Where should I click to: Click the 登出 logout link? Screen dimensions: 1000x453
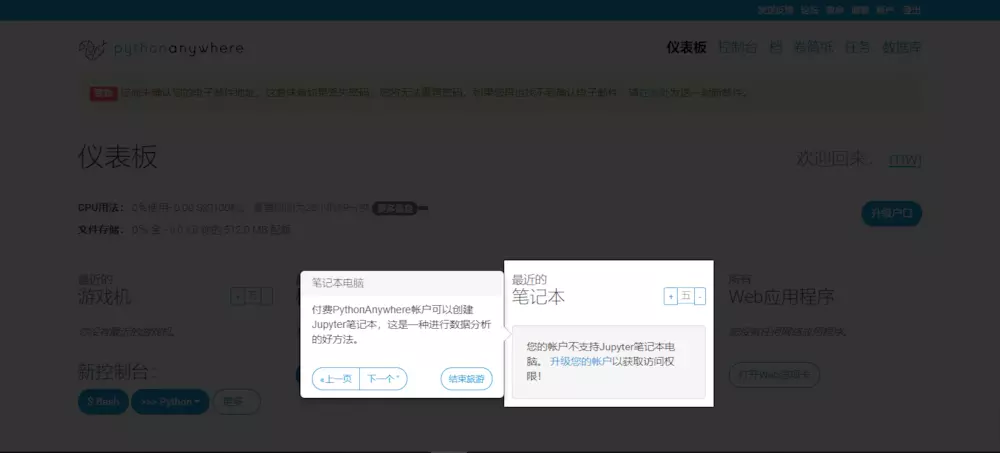pyautogui.click(x=912, y=10)
